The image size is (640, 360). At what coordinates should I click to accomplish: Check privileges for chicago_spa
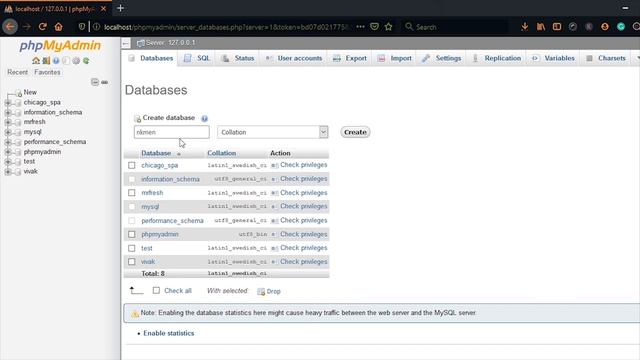point(299,165)
